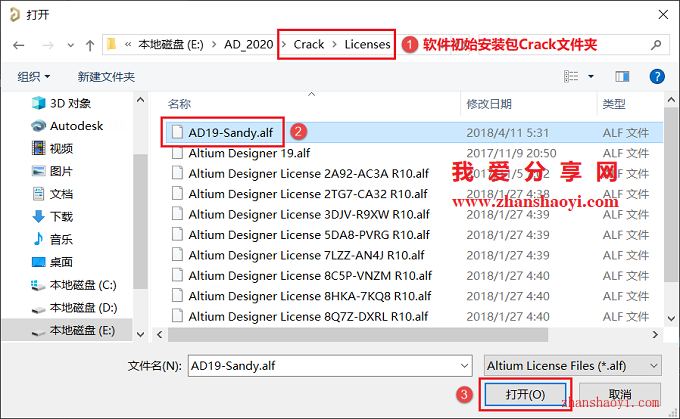
Task: Open 图片 folder in sidebar
Action: point(52,171)
